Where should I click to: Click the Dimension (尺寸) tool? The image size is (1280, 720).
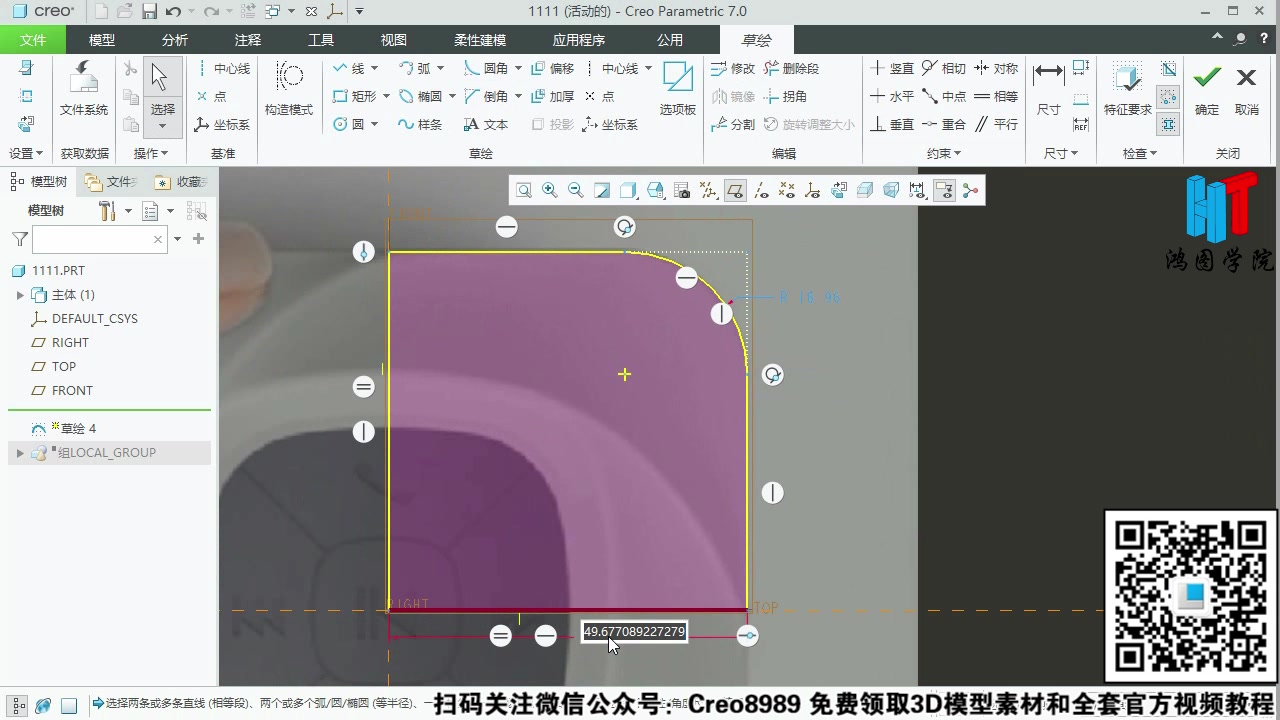(1048, 88)
